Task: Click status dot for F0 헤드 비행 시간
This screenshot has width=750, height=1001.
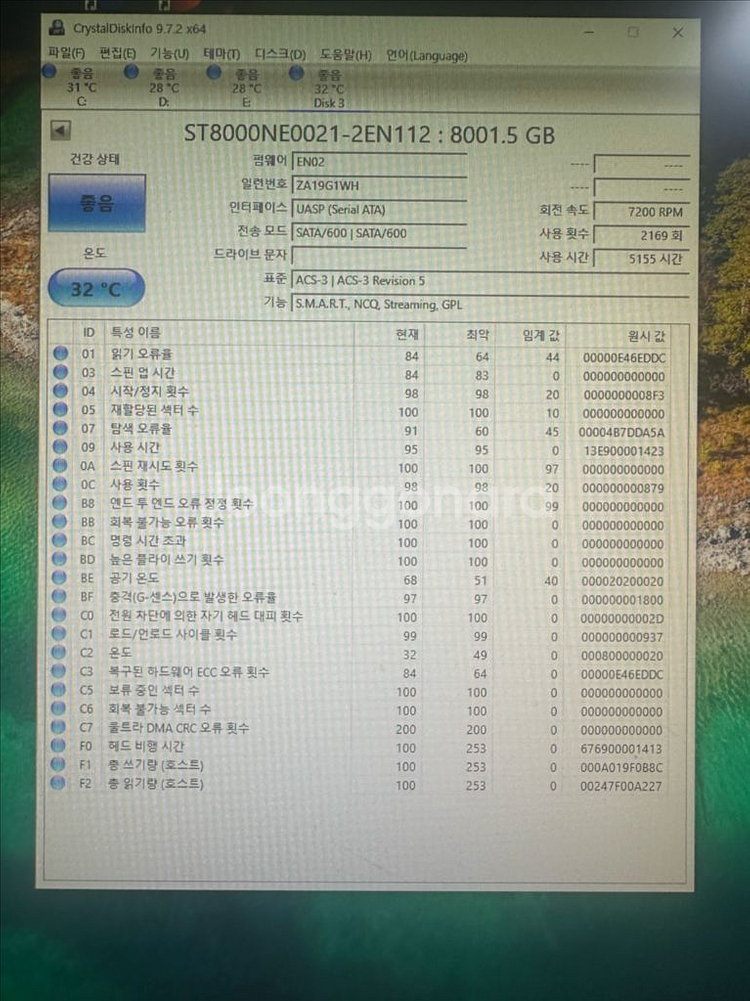Action: [x=57, y=745]
